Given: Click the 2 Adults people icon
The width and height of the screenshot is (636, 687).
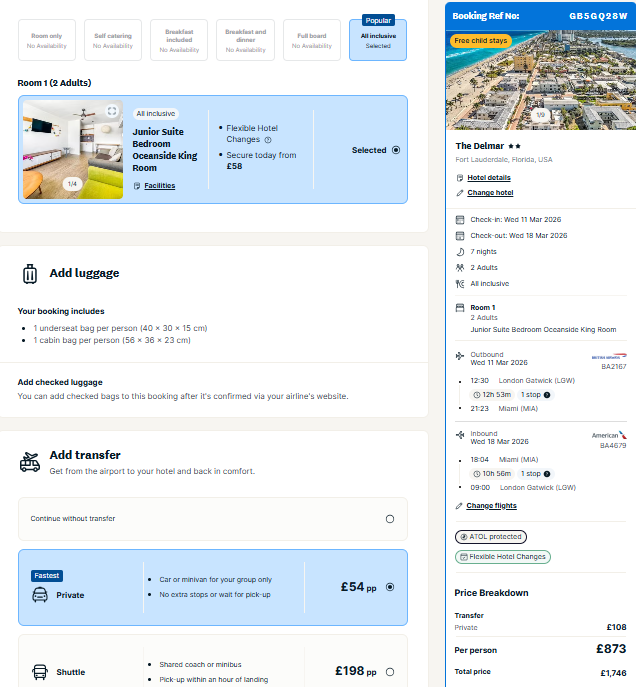Looking at the screenshot, I should pos(460,268).
